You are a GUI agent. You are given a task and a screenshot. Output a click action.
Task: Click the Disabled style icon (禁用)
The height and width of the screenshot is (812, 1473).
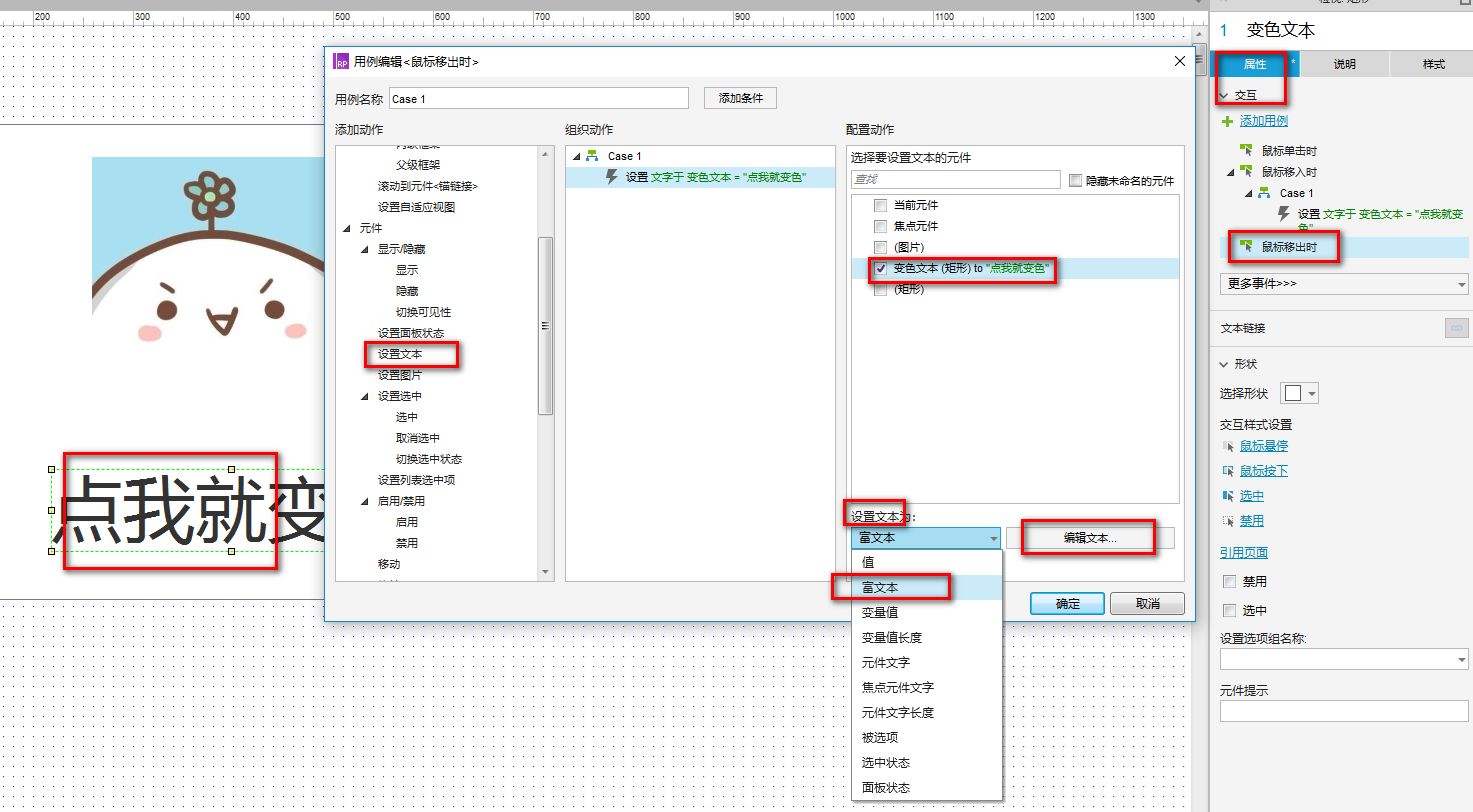[1228, 521]
